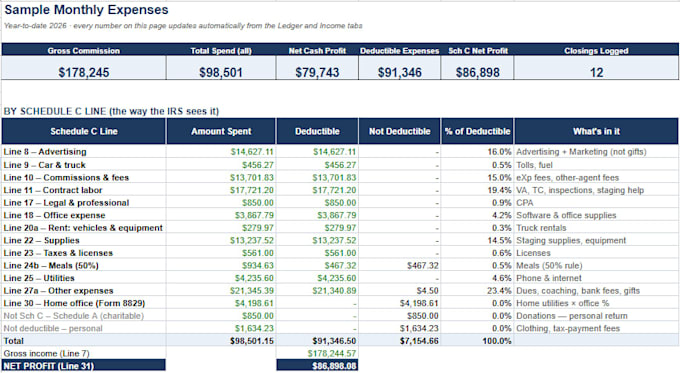Click Other expenses not deductible $4.50
The image size is (680, 373).
[x=428, y=291]
